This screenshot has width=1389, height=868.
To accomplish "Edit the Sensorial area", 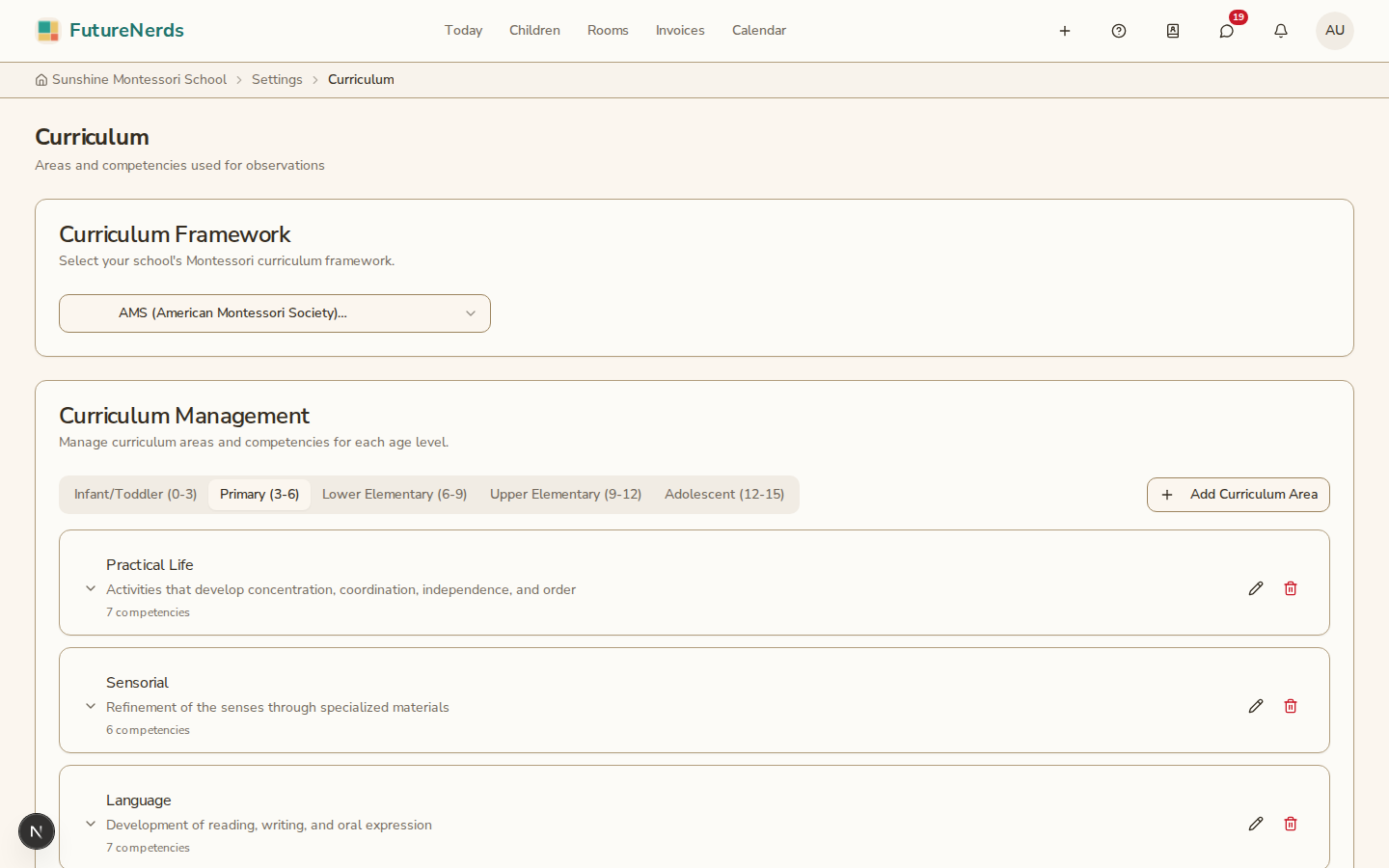I will (x=1256, y=706).
